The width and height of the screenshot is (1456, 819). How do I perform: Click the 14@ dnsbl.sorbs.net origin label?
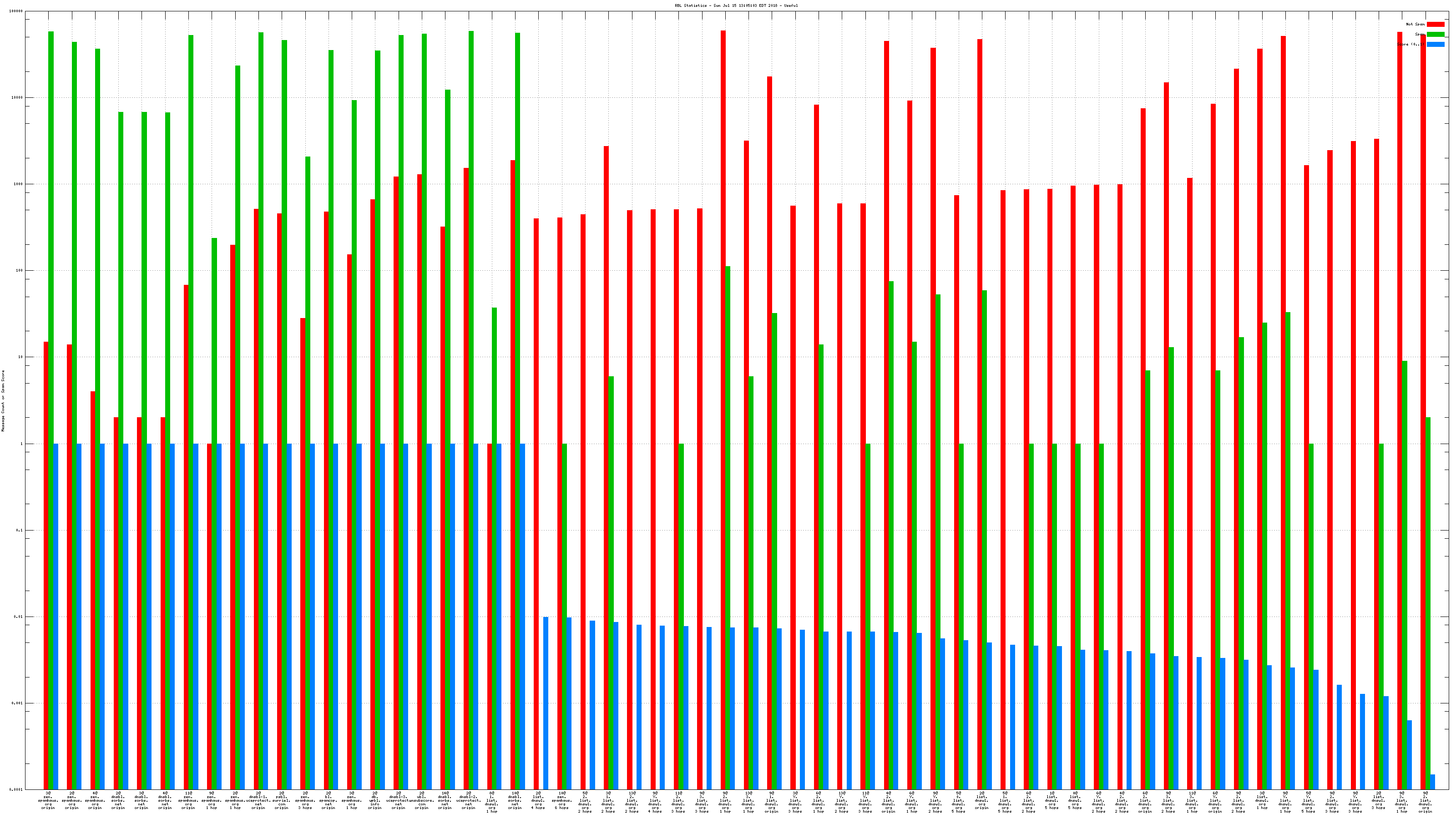click(x=445, y=800)
